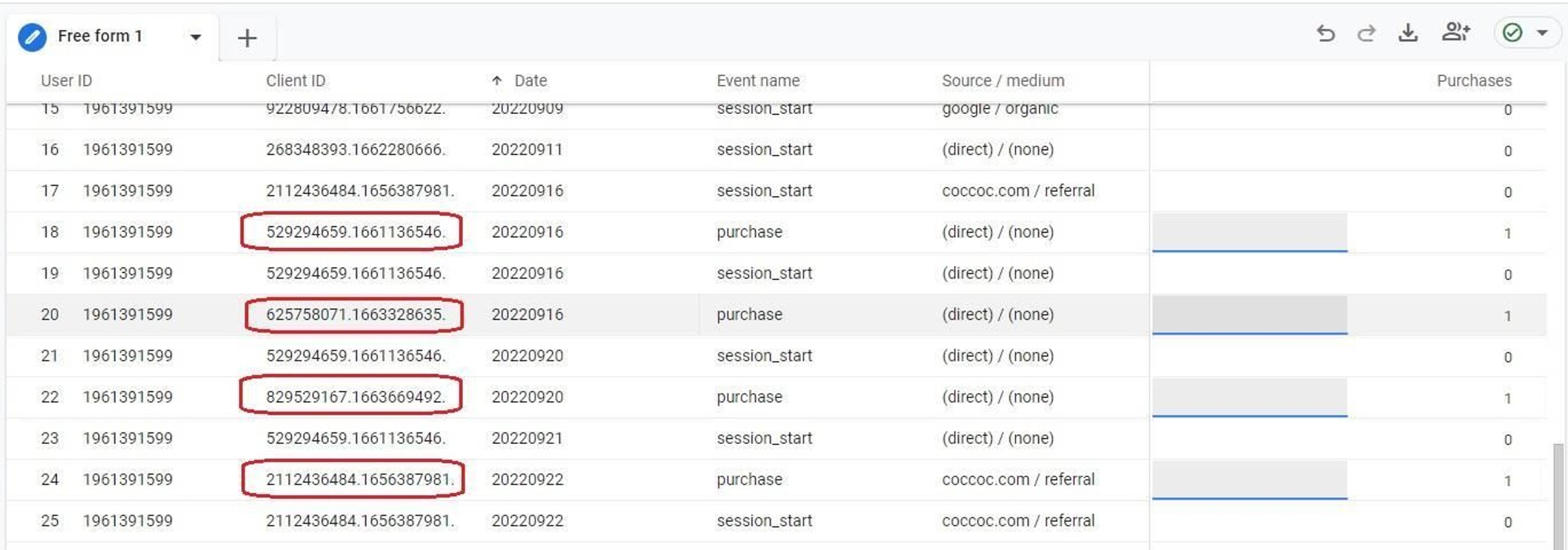This screenshot has width=1568, height=550.
Task: Click the sort arrow beside Date
Action: point(497,81)
